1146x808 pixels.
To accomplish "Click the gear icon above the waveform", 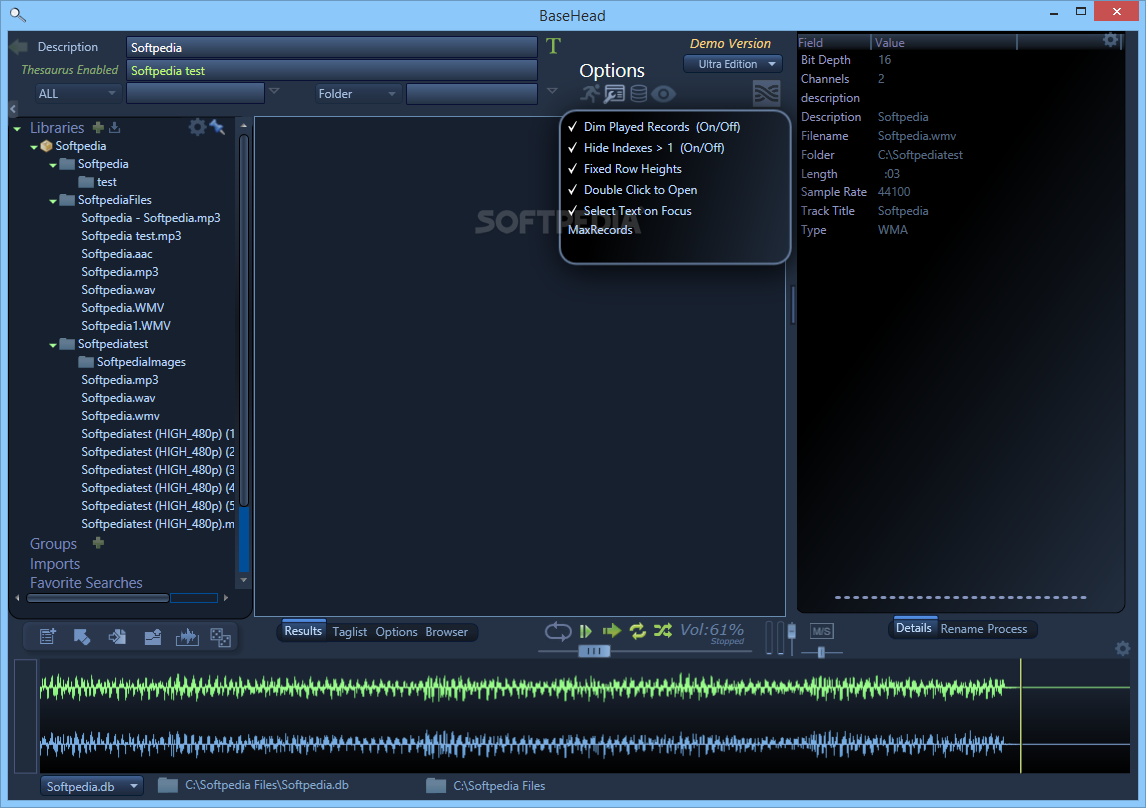I will point(1123,648).
